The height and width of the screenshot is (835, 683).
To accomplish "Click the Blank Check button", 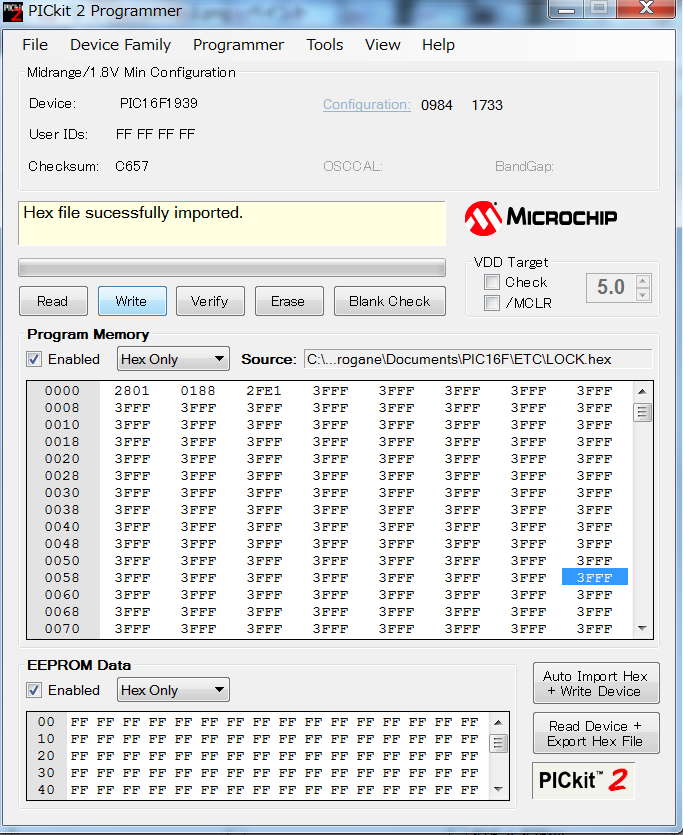I will [390, 301].
